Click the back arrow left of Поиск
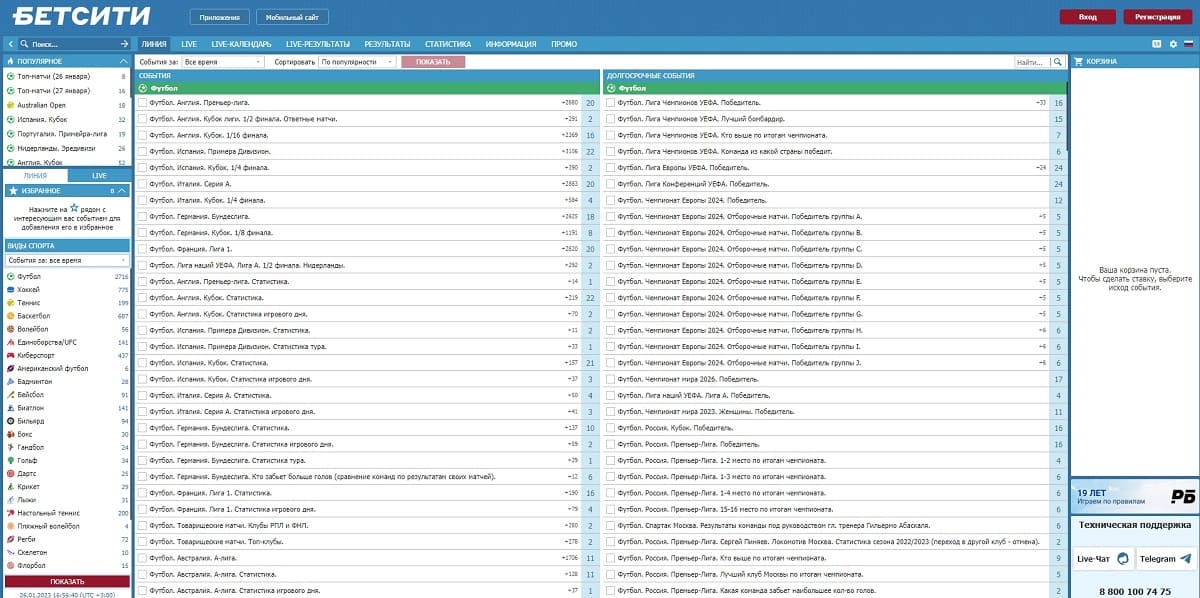This screenshot has height=598, width=1200. tap(10, 44)
